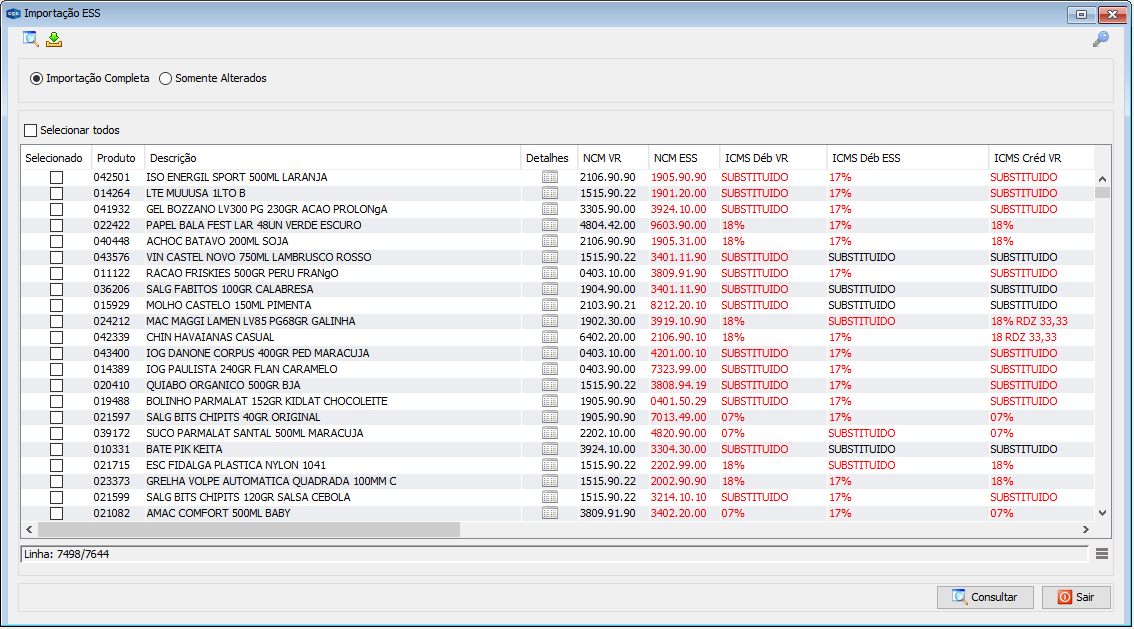Open the key icon at top right

pyautogui.click(x=1101, y=39)
